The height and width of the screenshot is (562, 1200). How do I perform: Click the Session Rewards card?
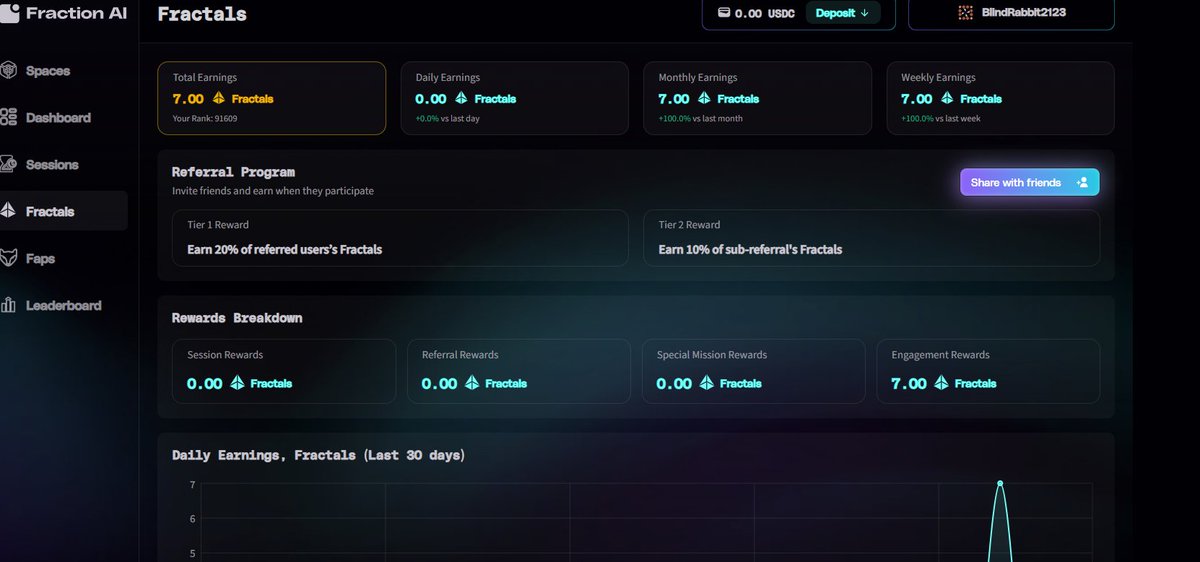coord(284,371)
